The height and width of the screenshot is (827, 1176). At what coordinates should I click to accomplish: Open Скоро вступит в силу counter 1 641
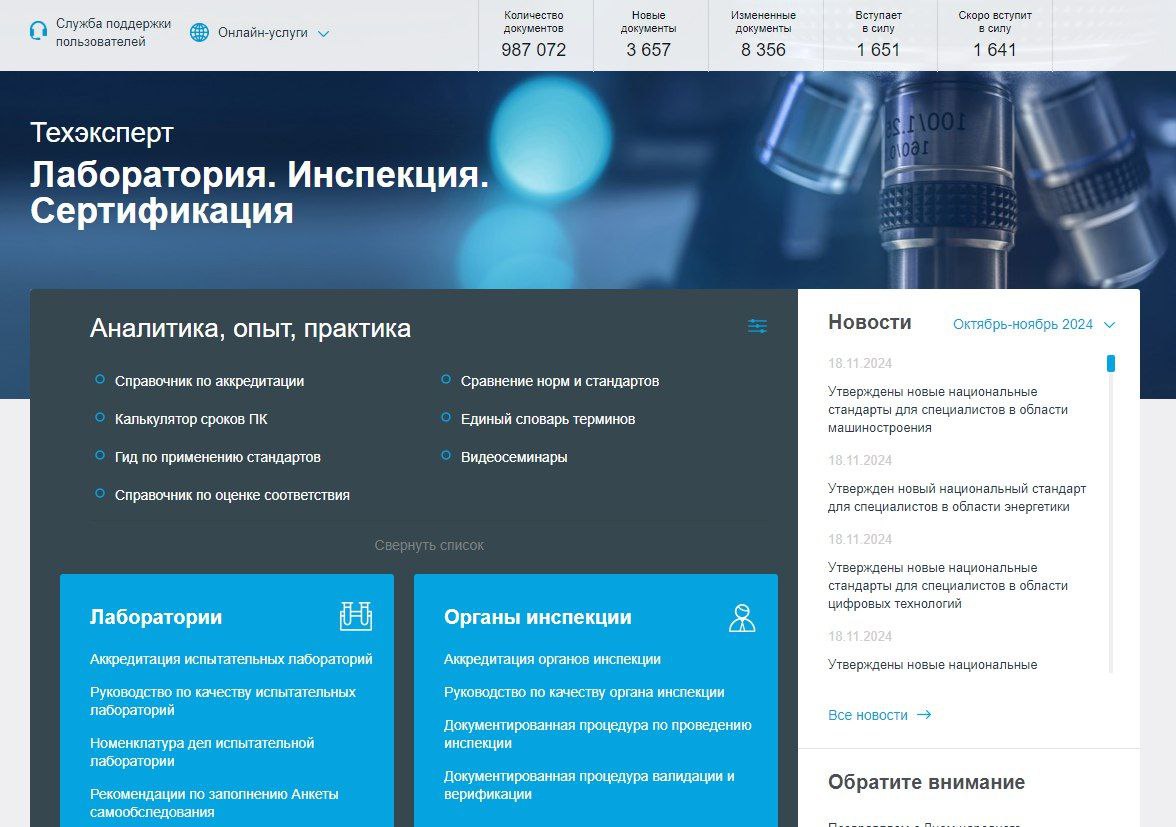point(994,35)
